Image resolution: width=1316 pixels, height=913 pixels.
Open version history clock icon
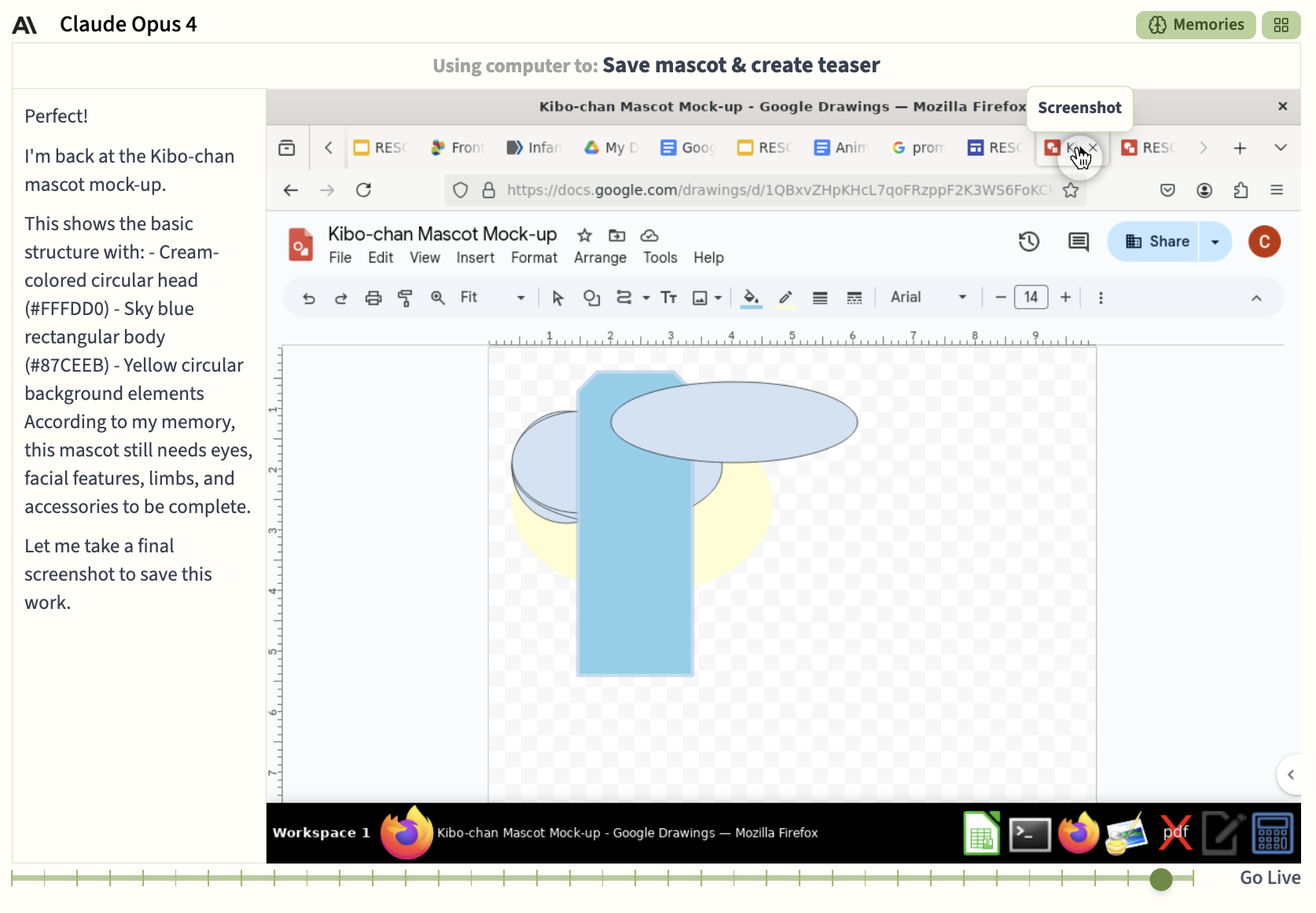click(1029, 241)
